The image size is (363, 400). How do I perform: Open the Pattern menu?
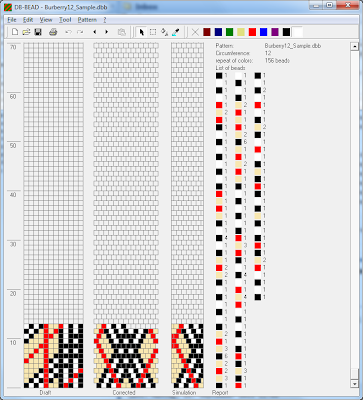click(87, 20)
